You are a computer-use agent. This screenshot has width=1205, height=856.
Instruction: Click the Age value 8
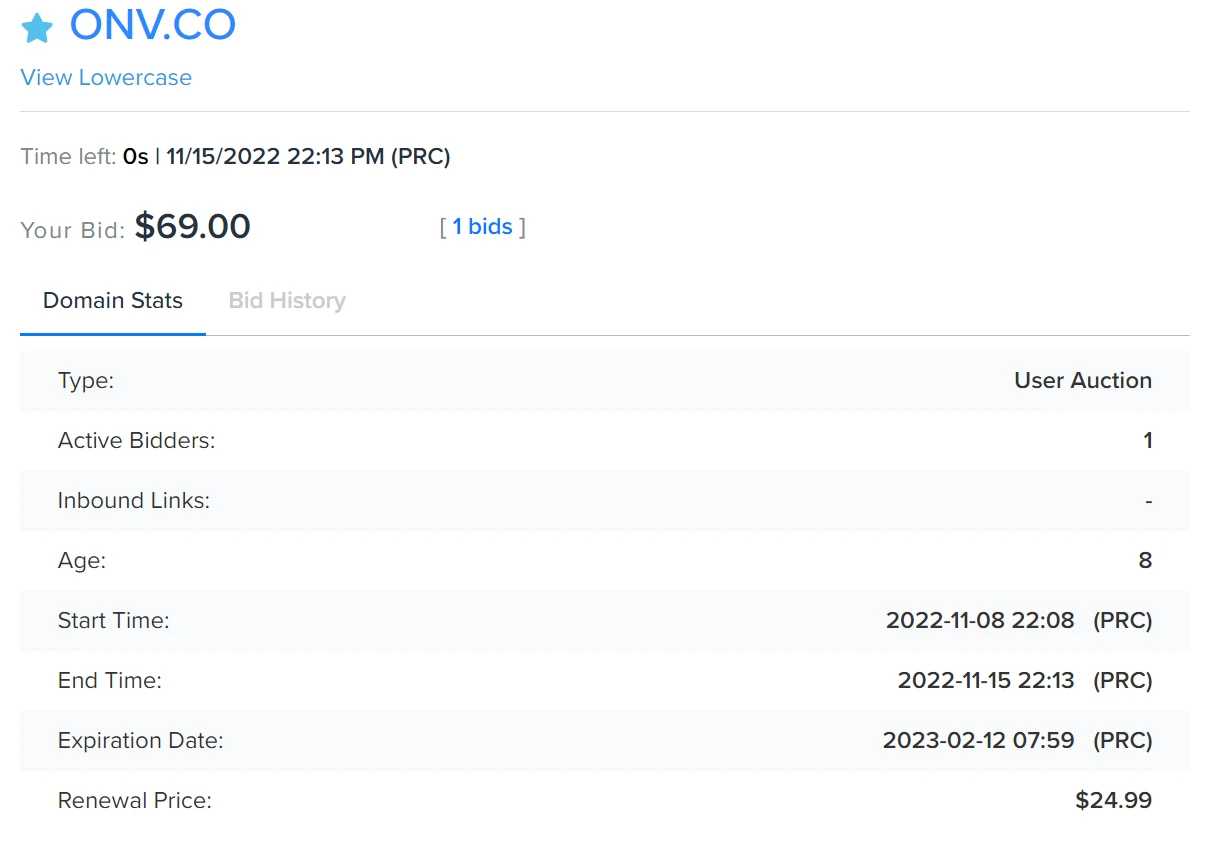pos(1145,560)
